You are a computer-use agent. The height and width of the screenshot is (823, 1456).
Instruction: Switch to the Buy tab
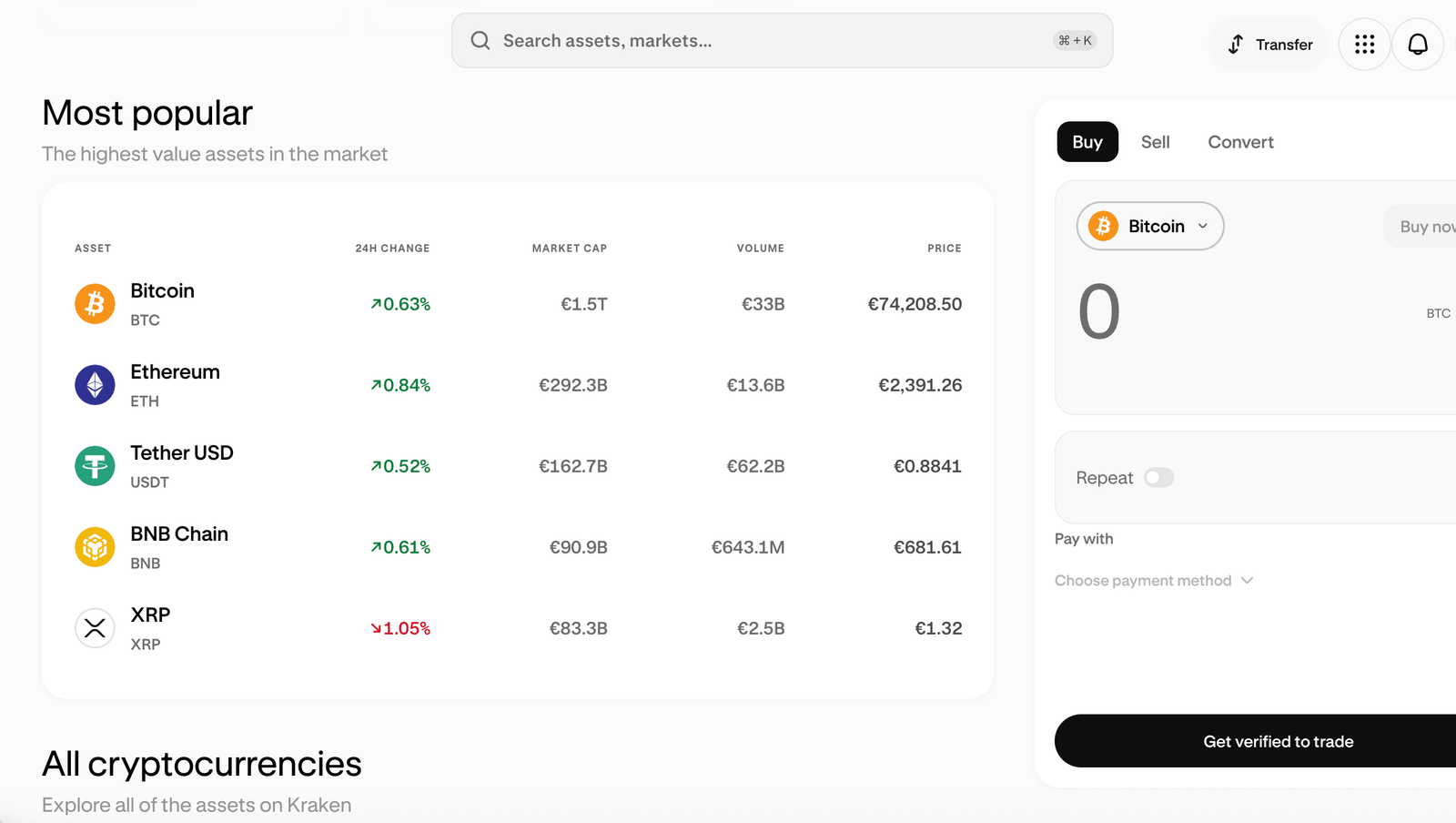(1087, 142)
